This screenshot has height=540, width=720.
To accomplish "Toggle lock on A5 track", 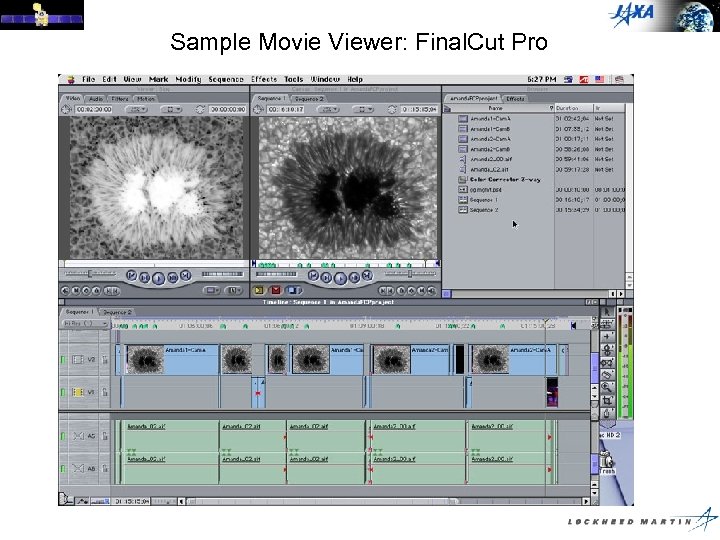I will (105, 436).
